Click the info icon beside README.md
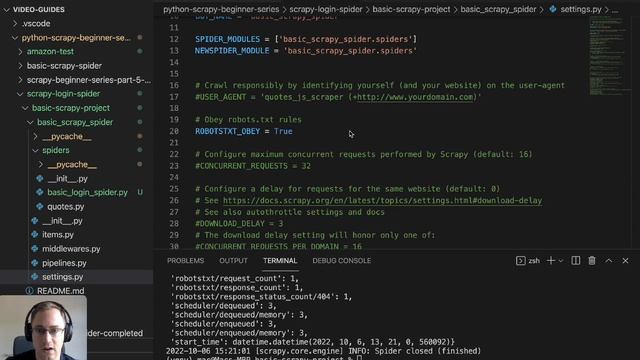640x360 pixels. (29, 291)
